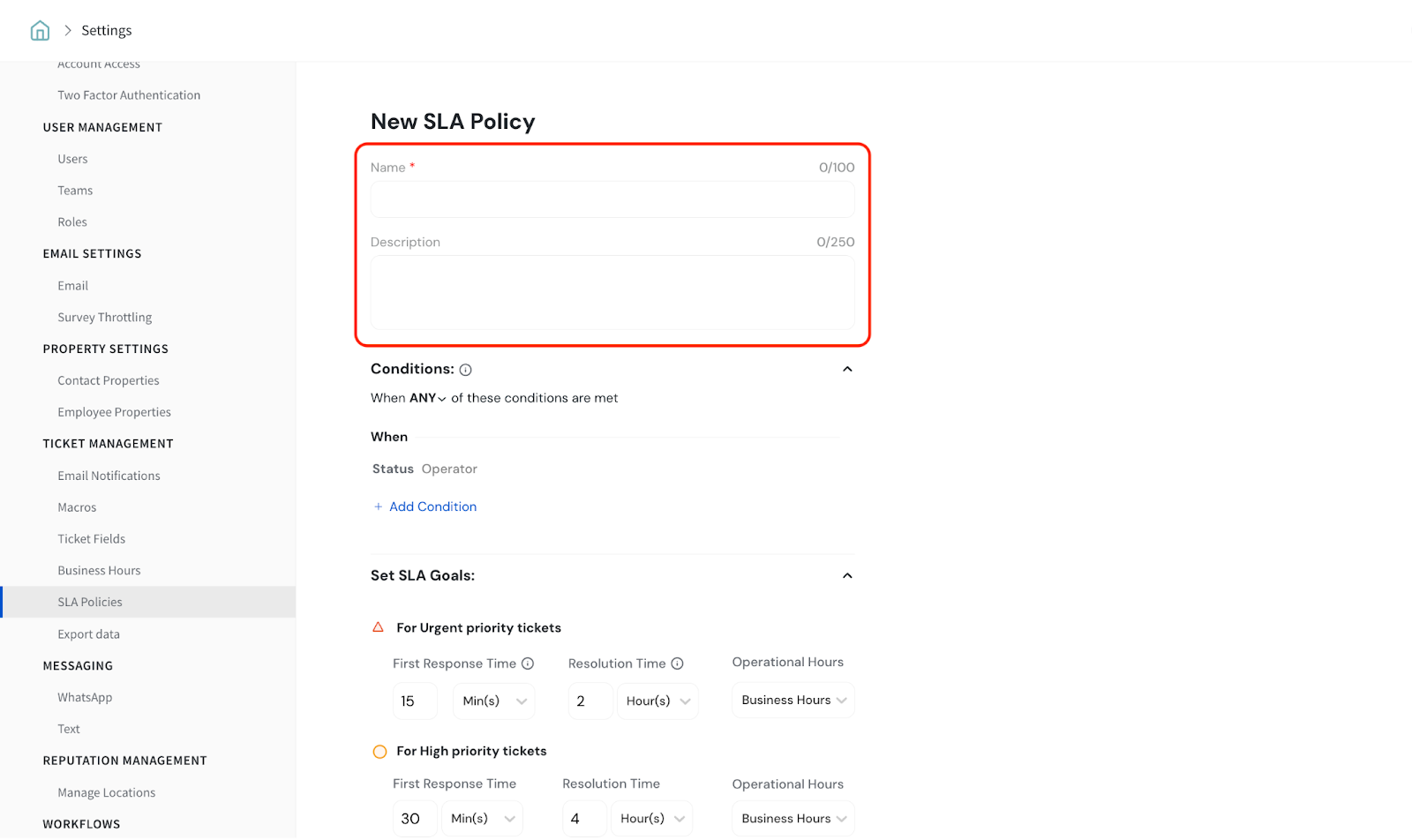Click Resolution Time info icon
This screenshot has height=840, width=1412.
677,664
